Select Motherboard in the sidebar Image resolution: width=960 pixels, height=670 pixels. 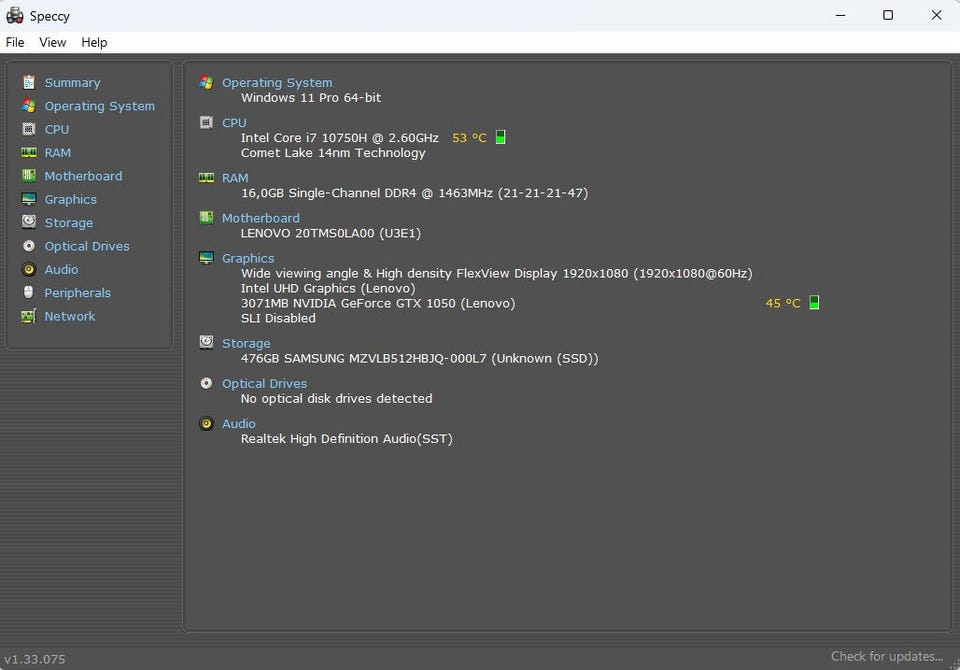83,176
